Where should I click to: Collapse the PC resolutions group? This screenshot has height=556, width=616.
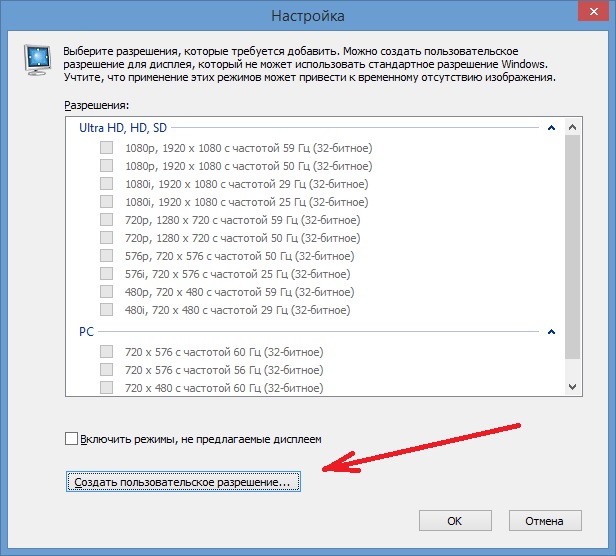551,331
